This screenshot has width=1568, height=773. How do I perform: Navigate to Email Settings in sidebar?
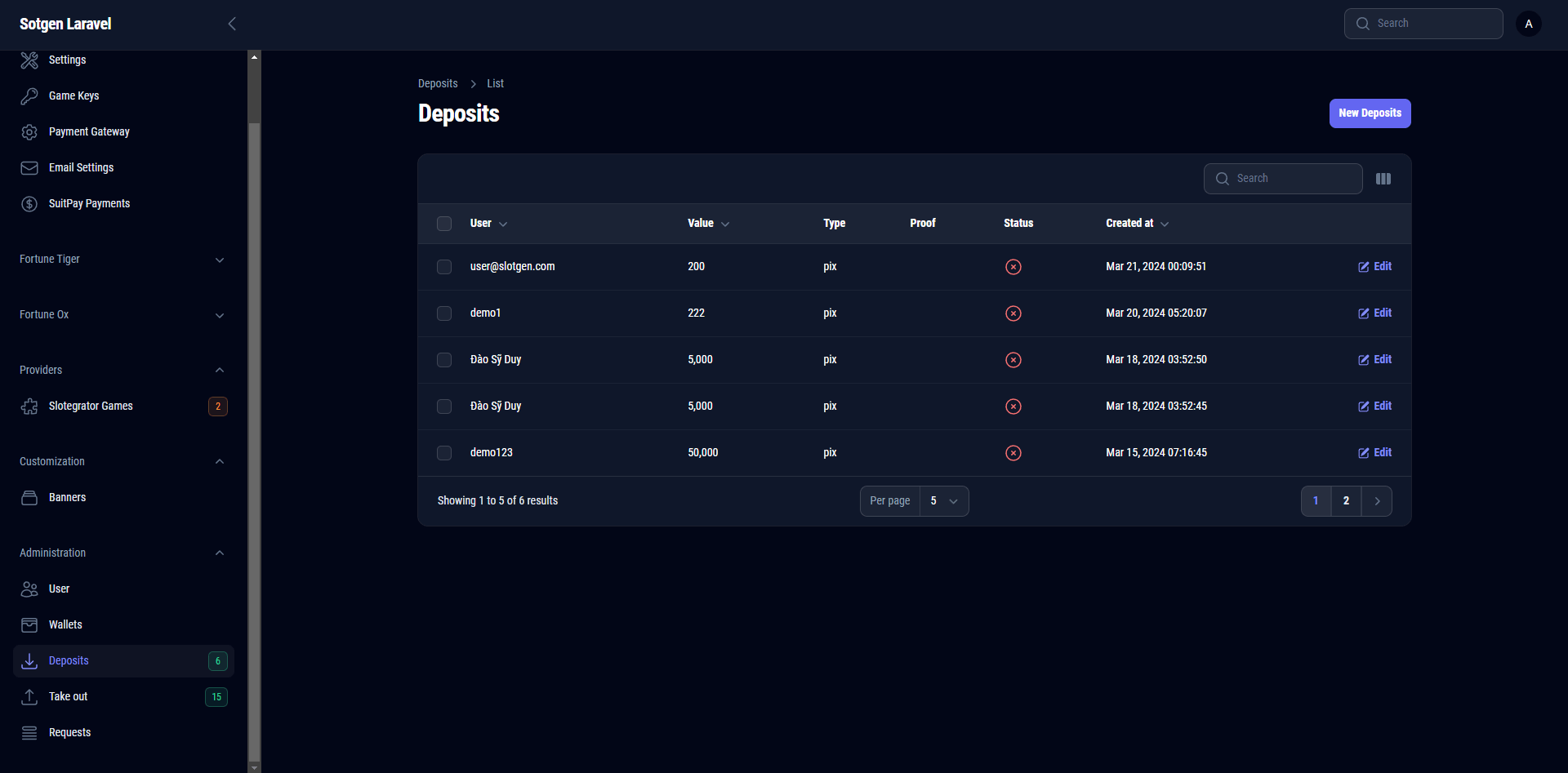point(81,168)
